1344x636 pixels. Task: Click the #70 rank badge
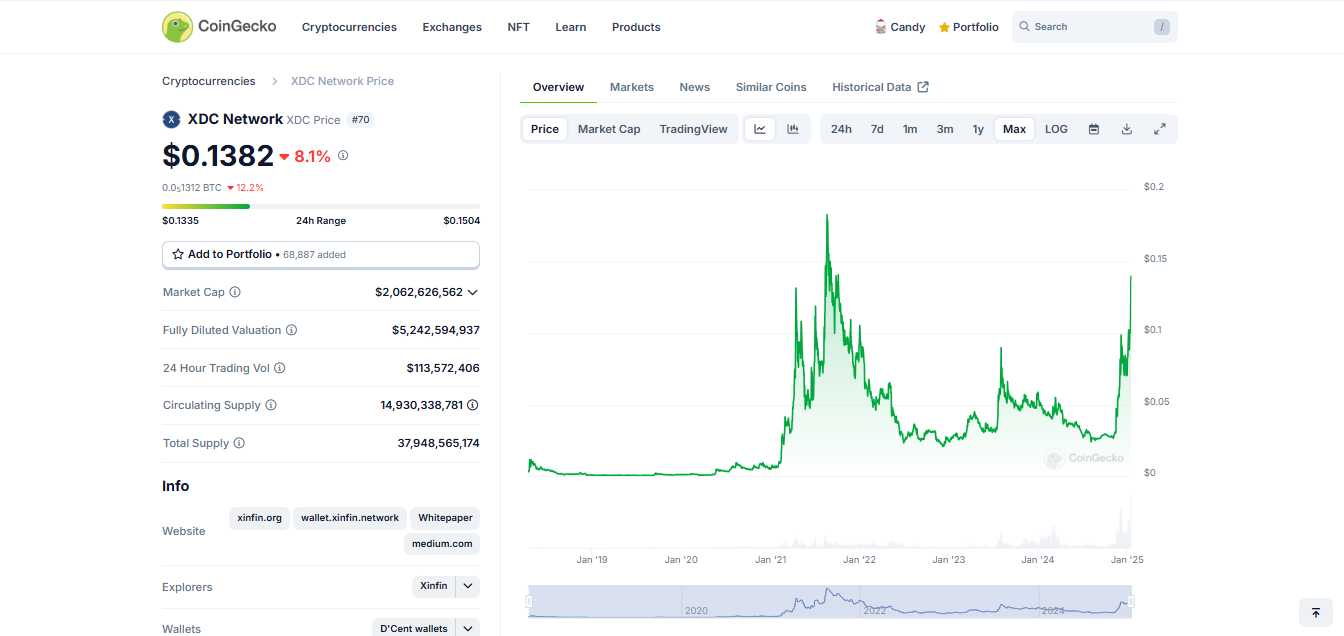tap(360, 120)
